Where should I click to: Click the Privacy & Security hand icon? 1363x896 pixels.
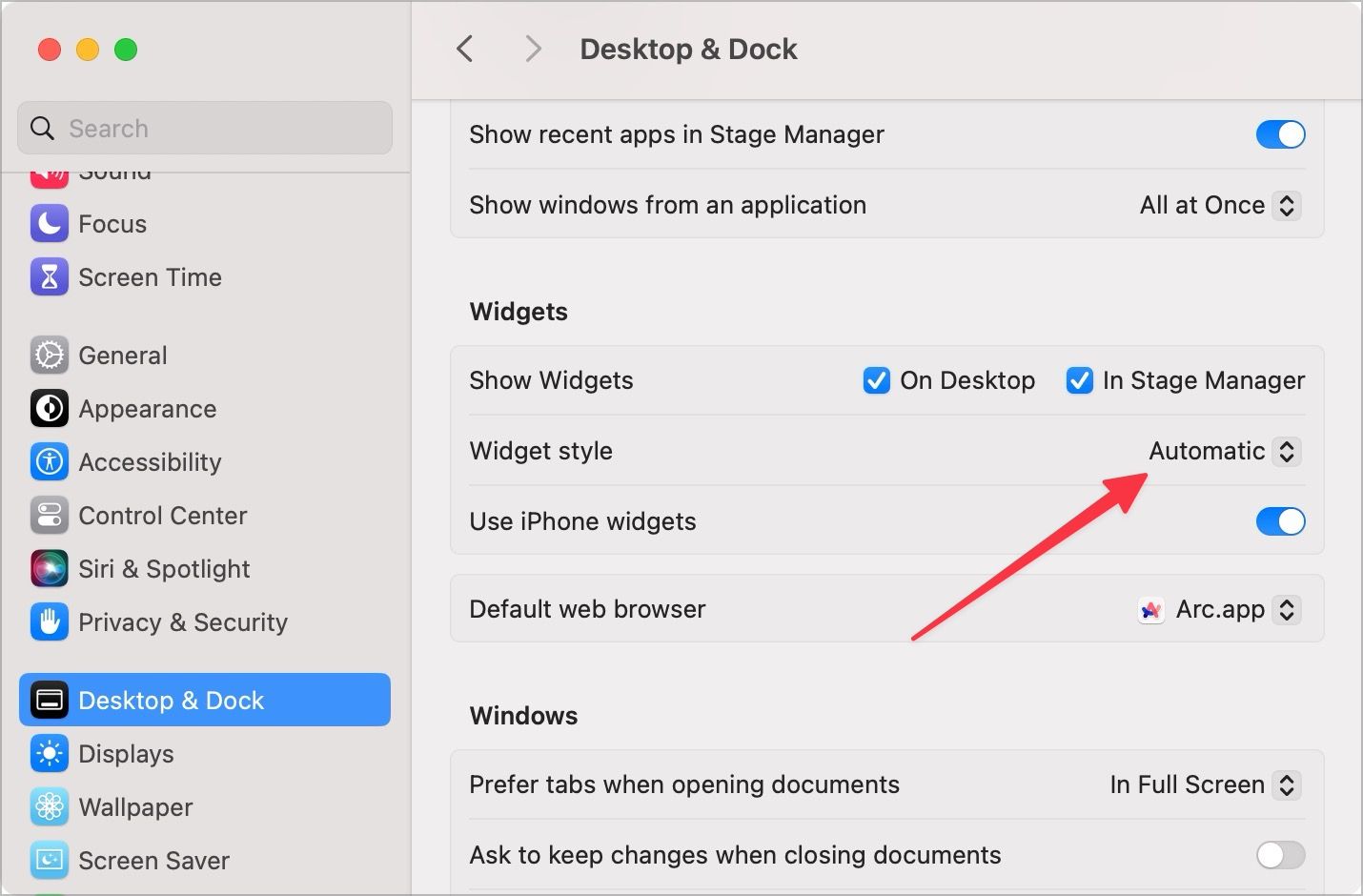[x=50, y=622]
